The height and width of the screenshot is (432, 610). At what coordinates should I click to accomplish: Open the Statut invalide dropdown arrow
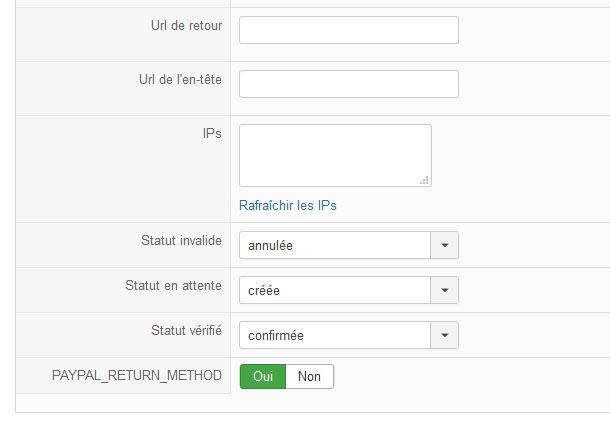(x=445, y=245)
